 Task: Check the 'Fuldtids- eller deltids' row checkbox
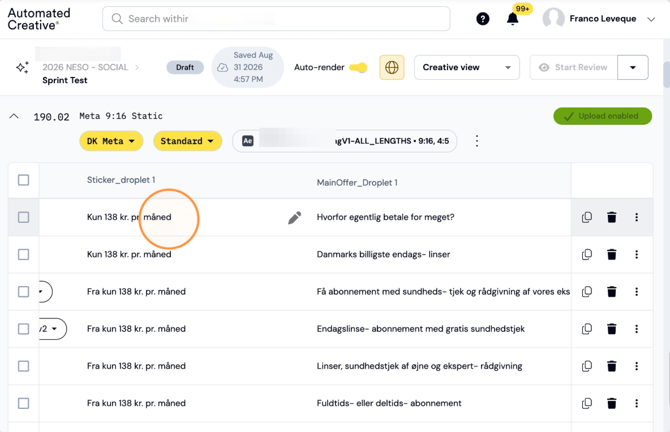(x=24, y=403)
